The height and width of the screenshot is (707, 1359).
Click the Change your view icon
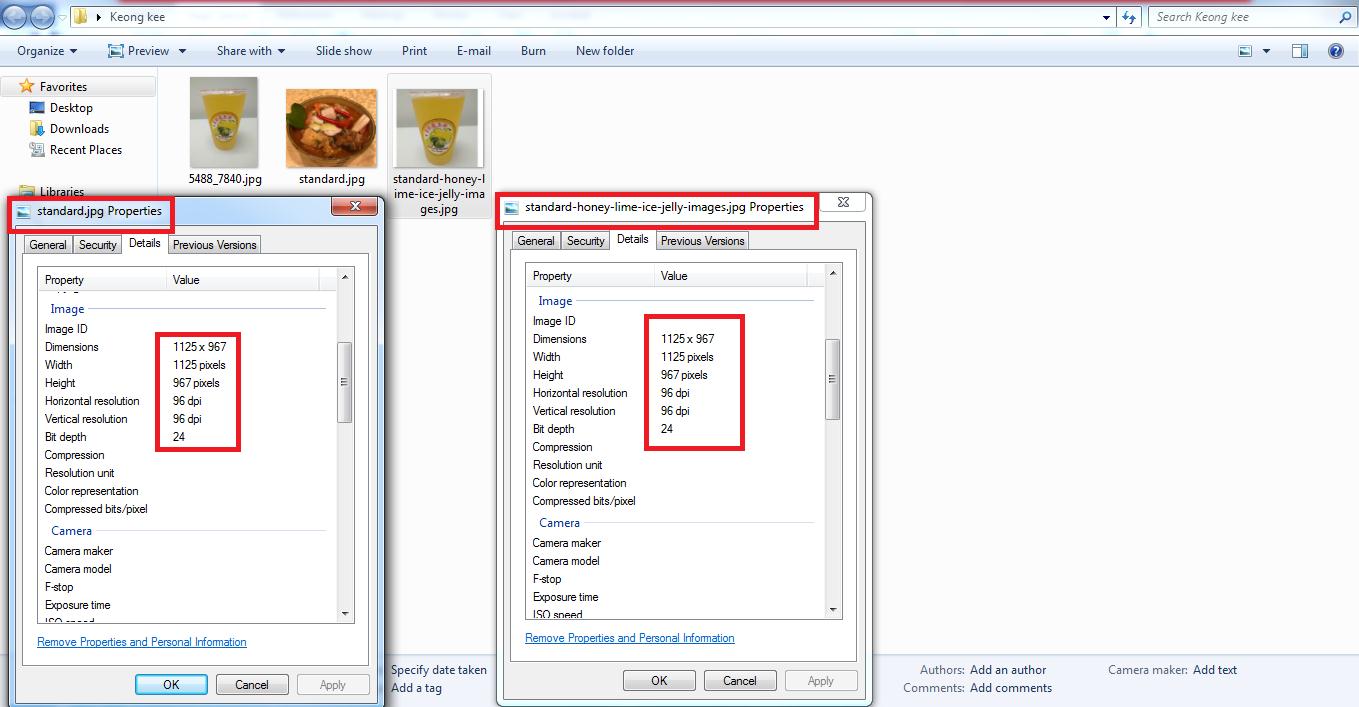1246,51
